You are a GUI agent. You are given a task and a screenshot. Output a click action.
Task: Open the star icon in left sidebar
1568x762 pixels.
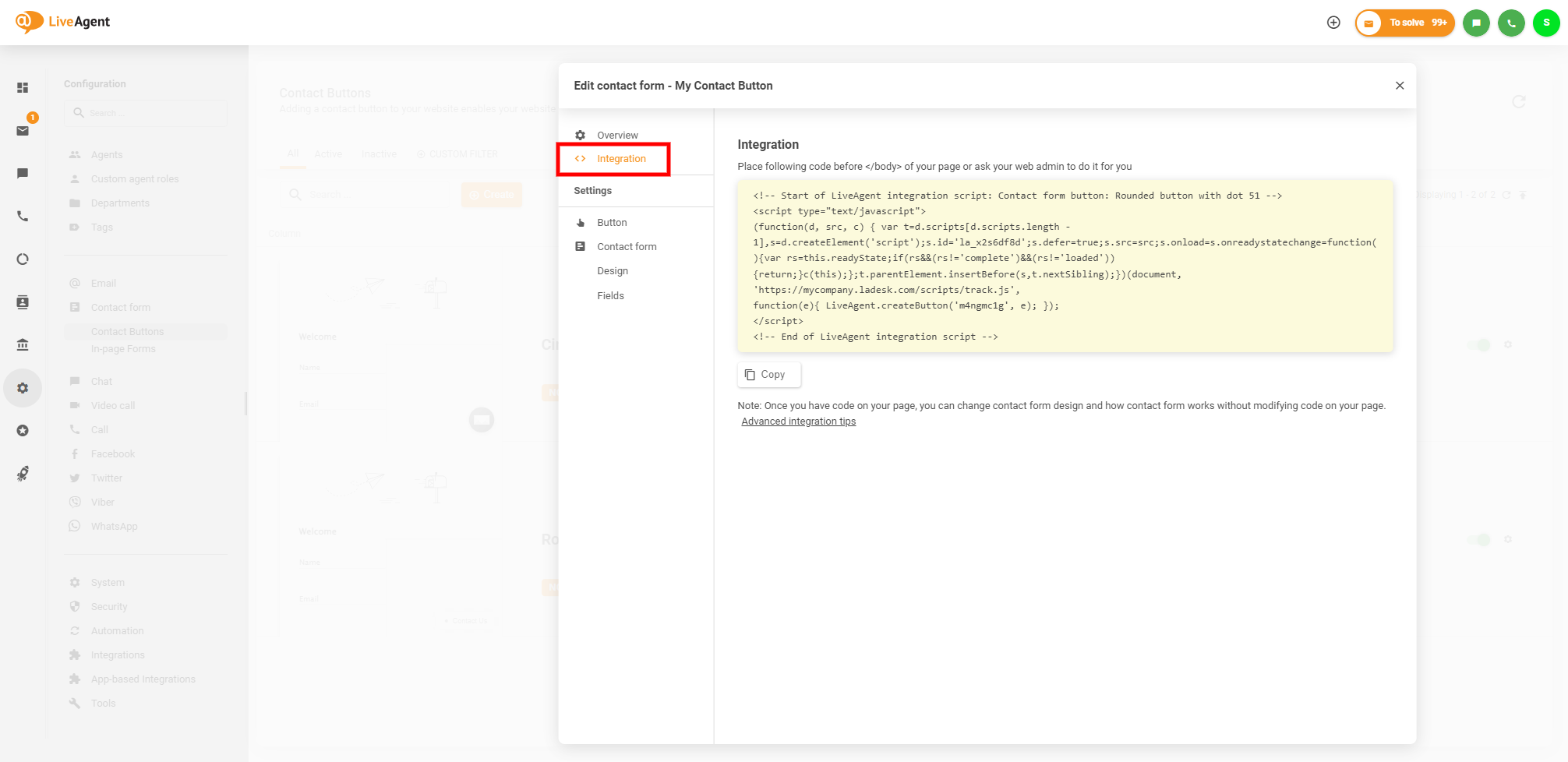(23, 431)
